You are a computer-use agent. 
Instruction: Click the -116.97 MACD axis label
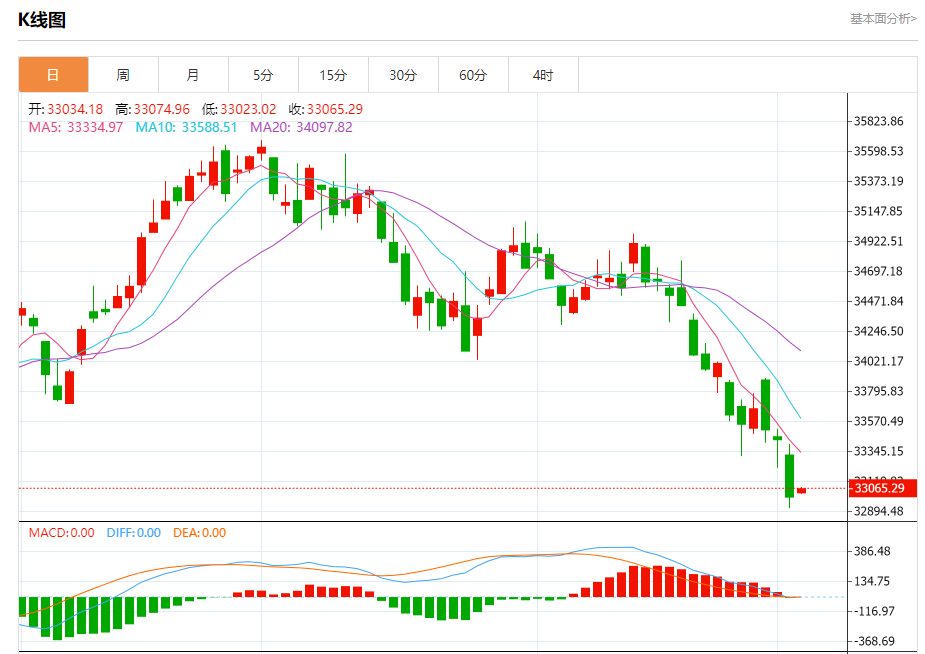pos(872,612)
